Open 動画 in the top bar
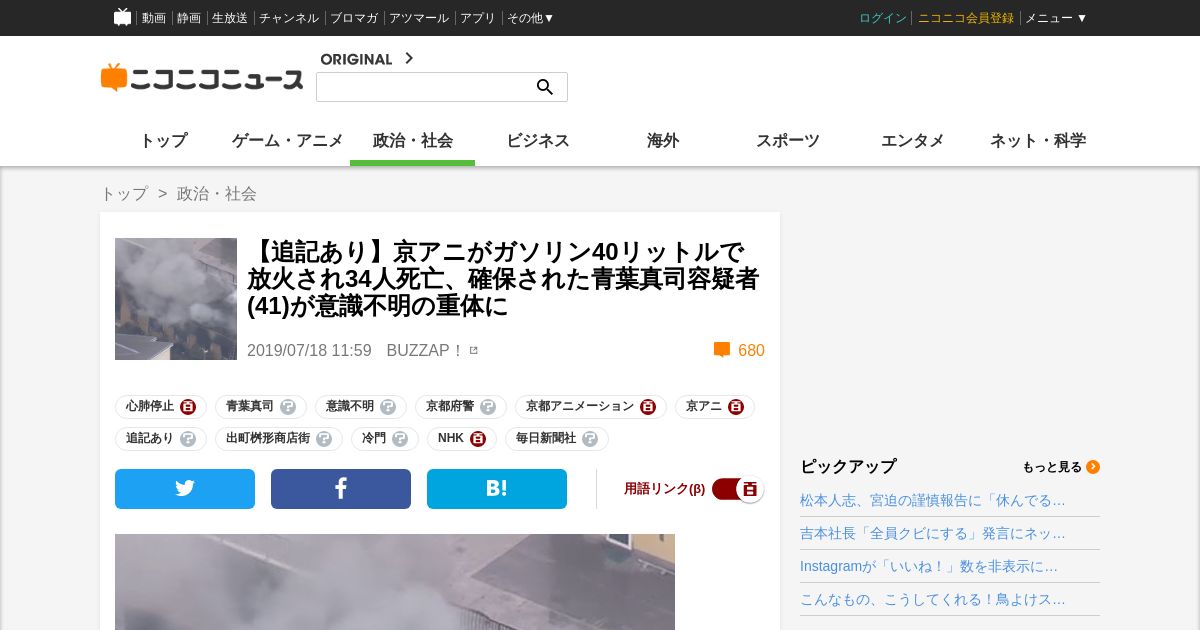The height and width of the screenshot is (630, 1200). click(x=154, y=18)
